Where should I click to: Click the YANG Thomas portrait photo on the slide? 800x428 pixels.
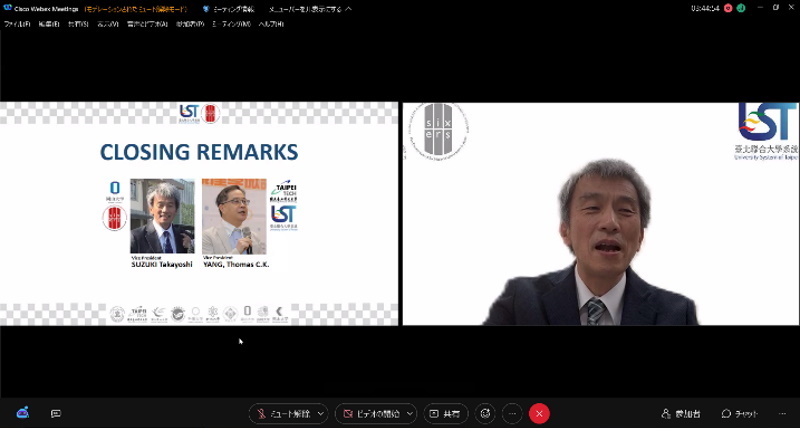coord(234,216)
